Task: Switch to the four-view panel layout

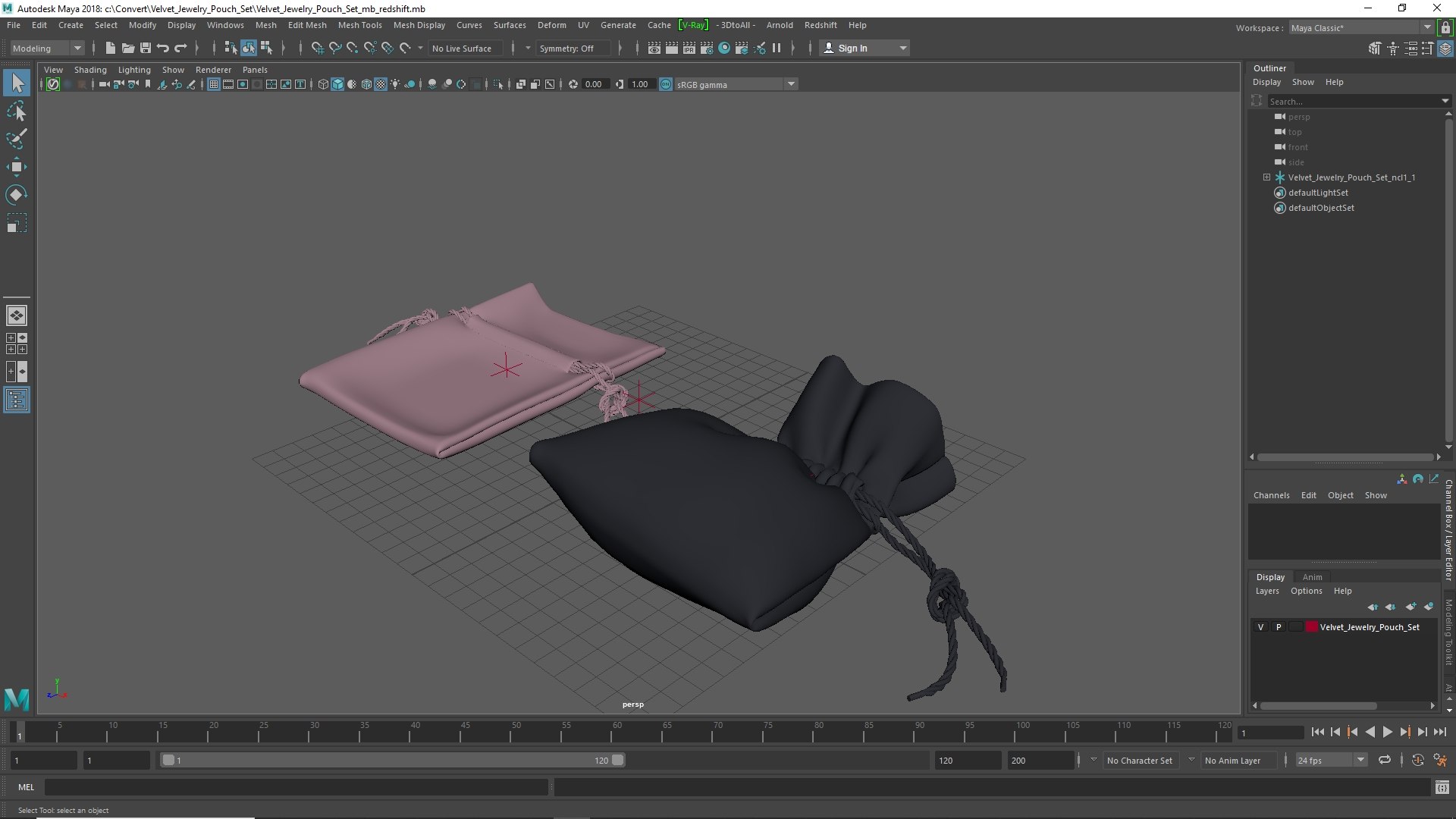Action: 16,344
